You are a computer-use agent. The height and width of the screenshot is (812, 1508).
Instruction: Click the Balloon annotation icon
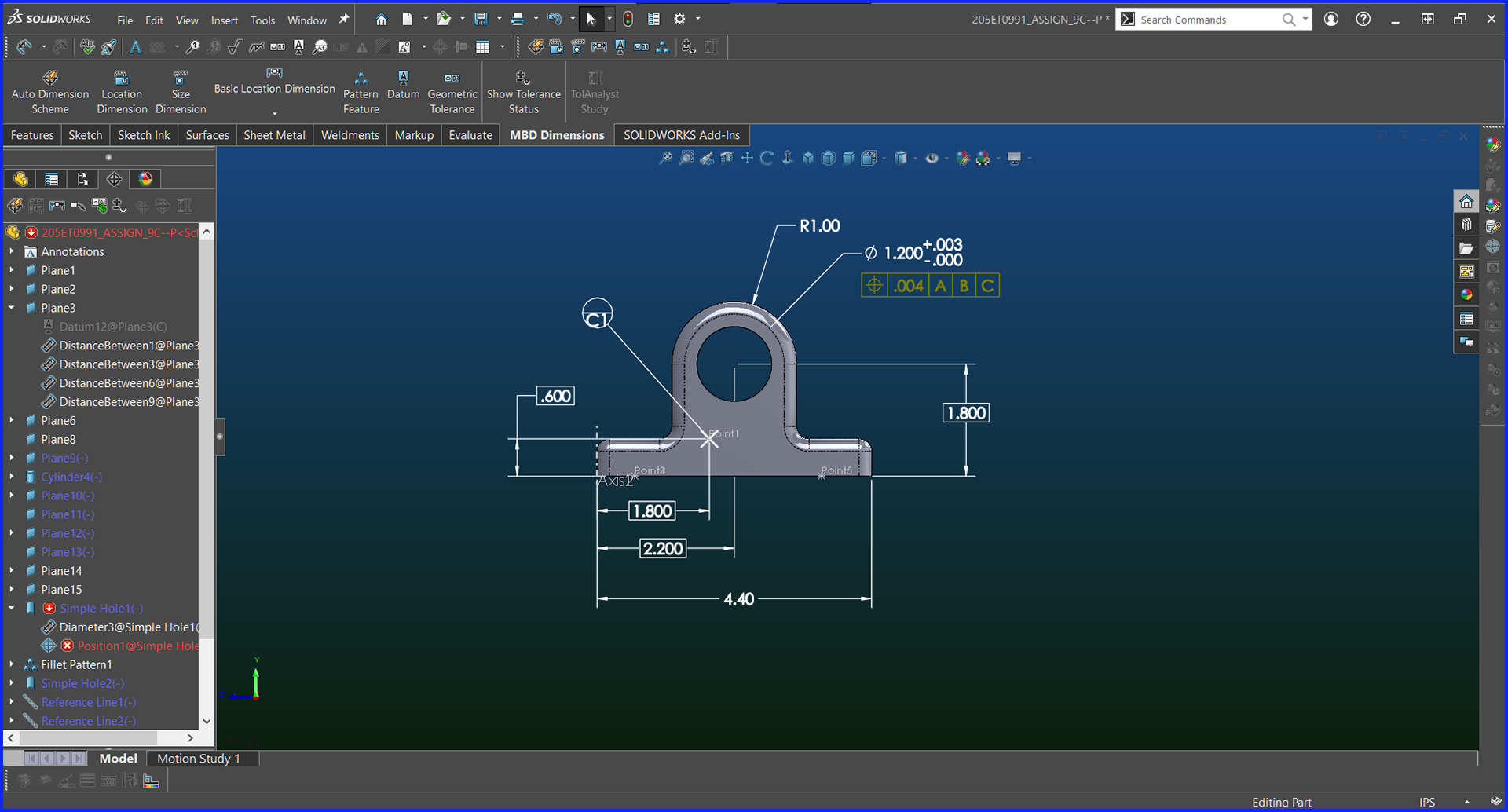[x=193, y=47]
